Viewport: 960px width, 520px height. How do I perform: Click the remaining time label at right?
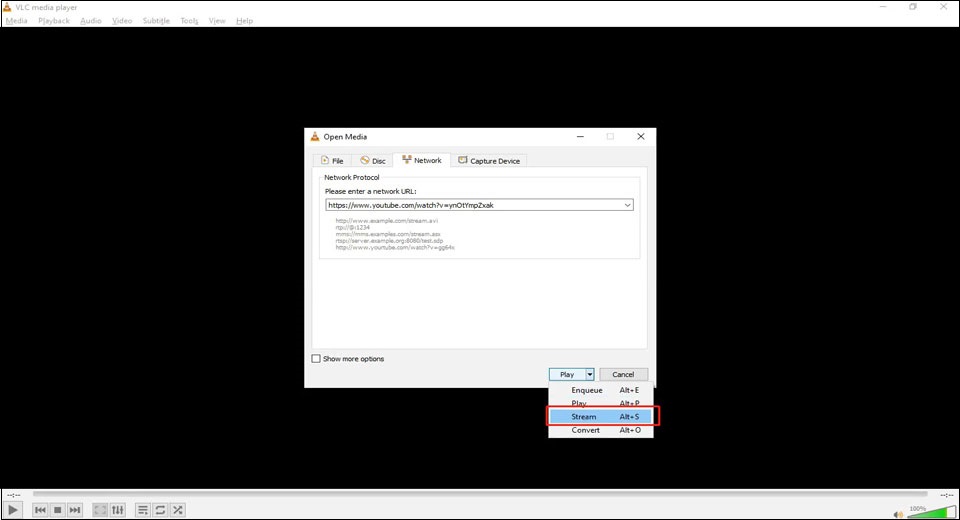pos(947,494)
